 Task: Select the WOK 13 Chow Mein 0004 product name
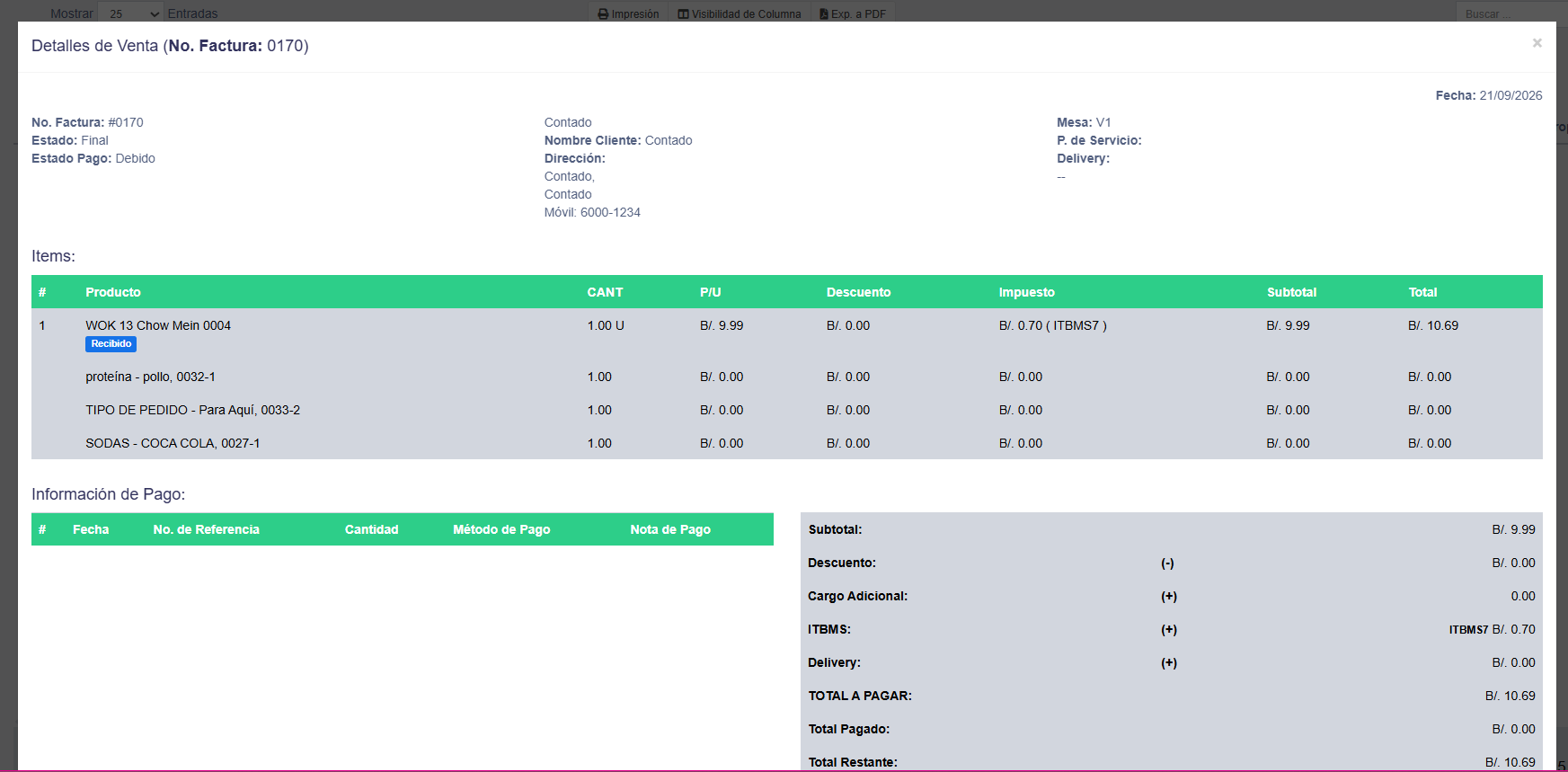point(158,325)
